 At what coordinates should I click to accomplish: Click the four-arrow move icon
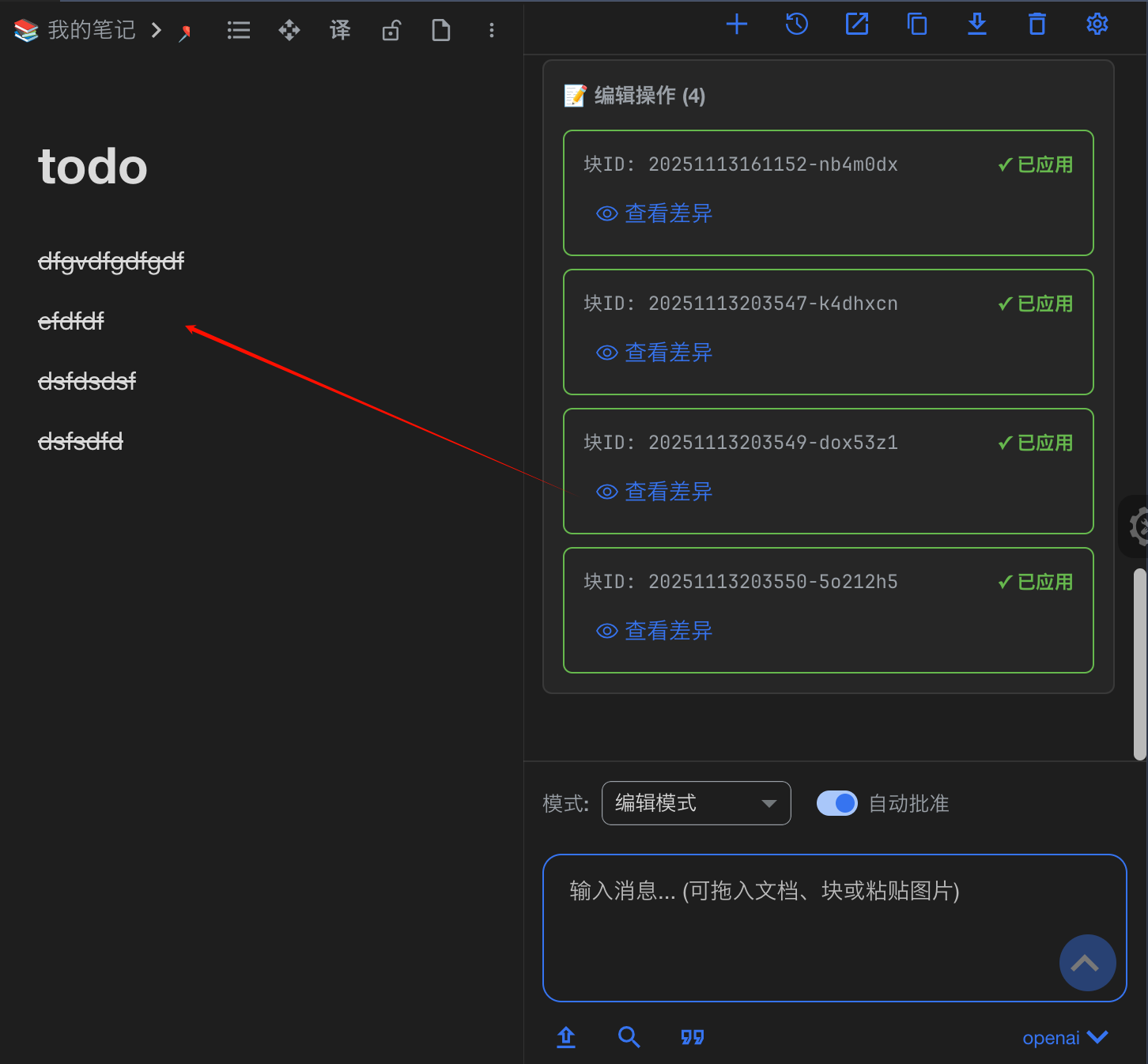click(x=289, y=31)
